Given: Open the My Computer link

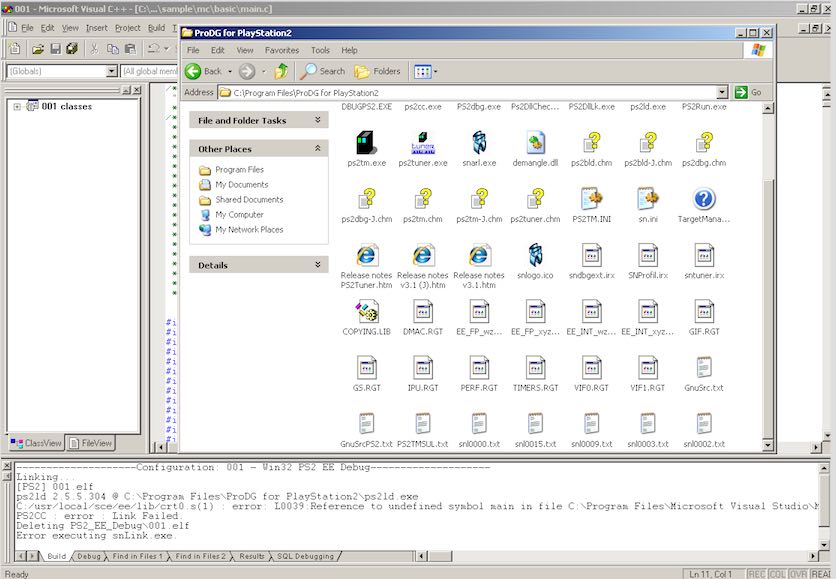Looking at the screenshot, I should click(x=239, y=214).
